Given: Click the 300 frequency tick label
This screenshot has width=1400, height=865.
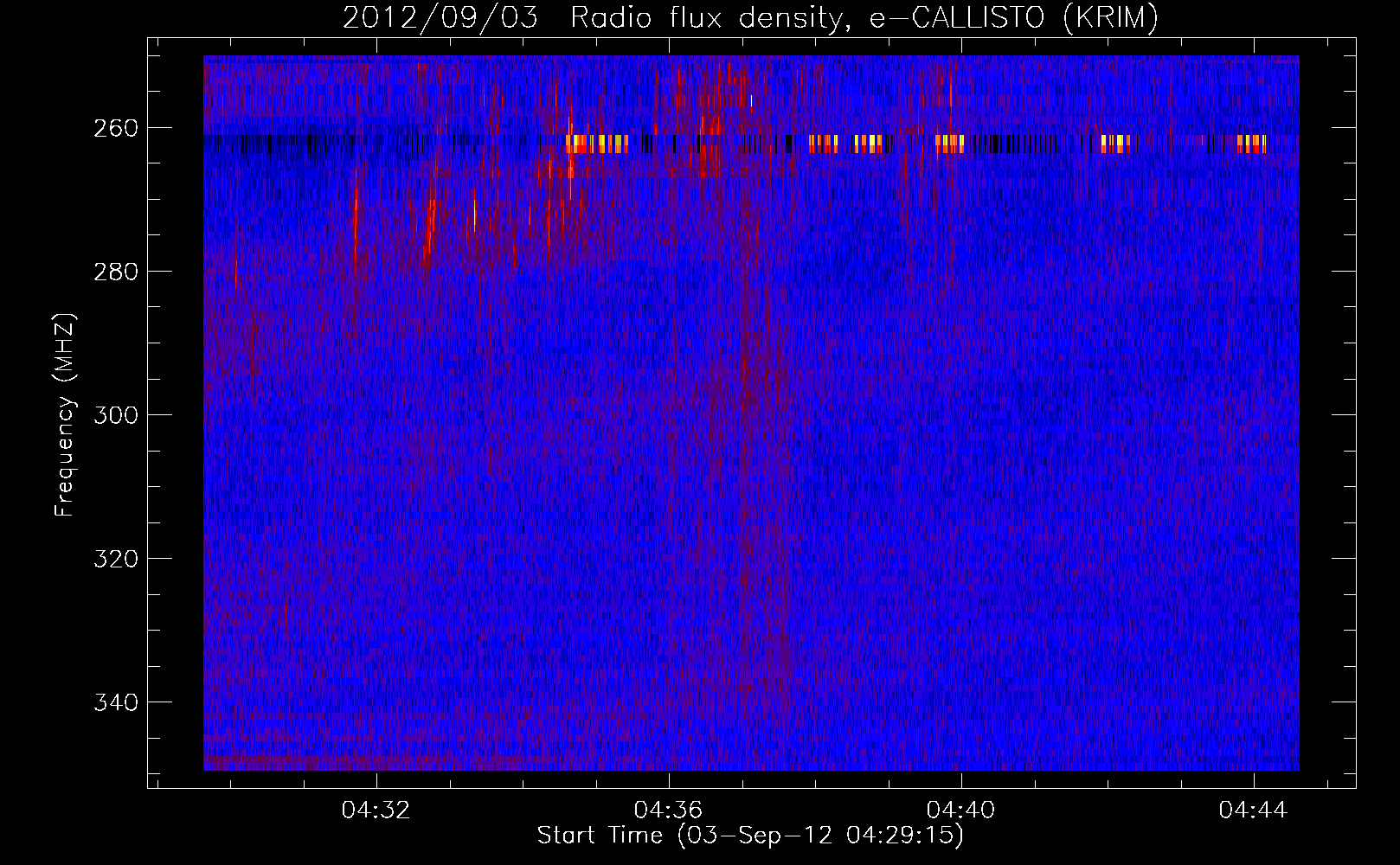Looking at the screenshot, I should click(x=115, y=415).
